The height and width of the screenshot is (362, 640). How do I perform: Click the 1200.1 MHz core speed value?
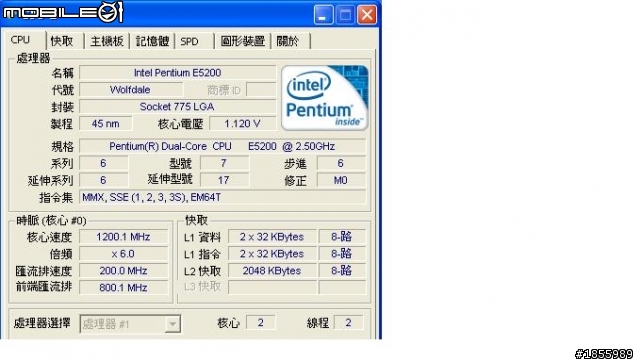pyautogui.click(x=124, y=237)
